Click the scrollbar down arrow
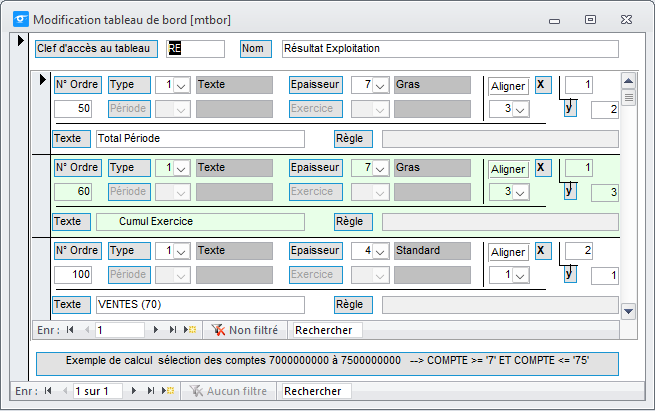This screenshot has width=655, height=411. coord(628,311)
